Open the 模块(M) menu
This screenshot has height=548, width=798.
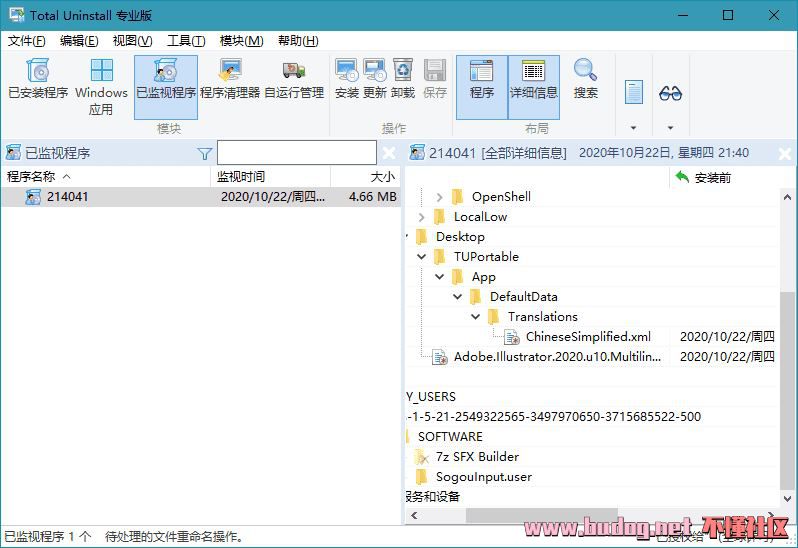pyautogui.click(x=241, y=41)
